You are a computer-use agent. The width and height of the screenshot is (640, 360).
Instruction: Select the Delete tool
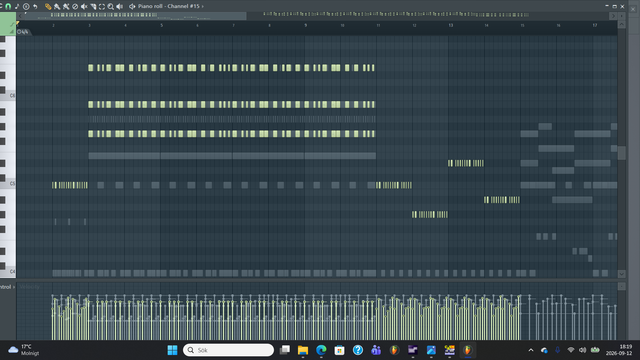click(75, 6)
